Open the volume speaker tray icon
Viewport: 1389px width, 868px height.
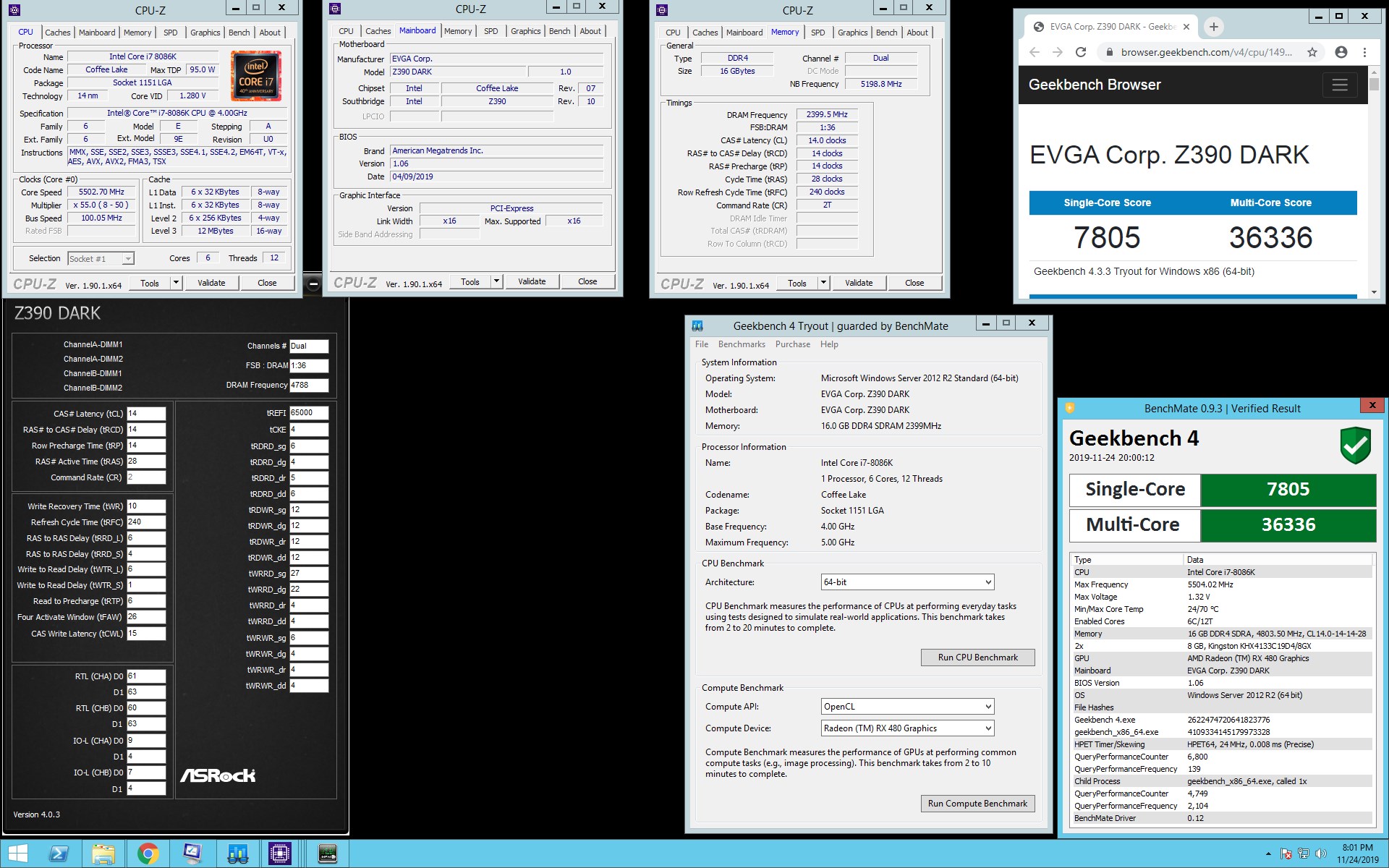point(1321,854)
